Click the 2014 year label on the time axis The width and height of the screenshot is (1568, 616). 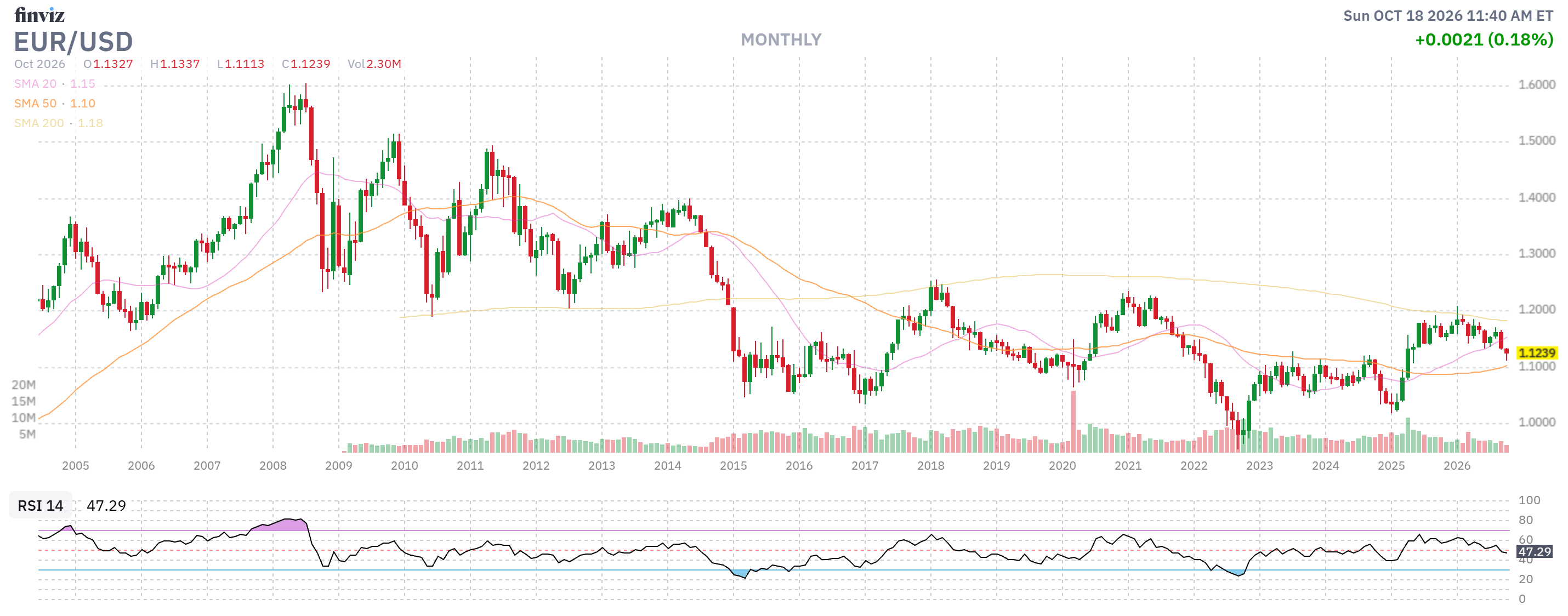click(667, 466)
